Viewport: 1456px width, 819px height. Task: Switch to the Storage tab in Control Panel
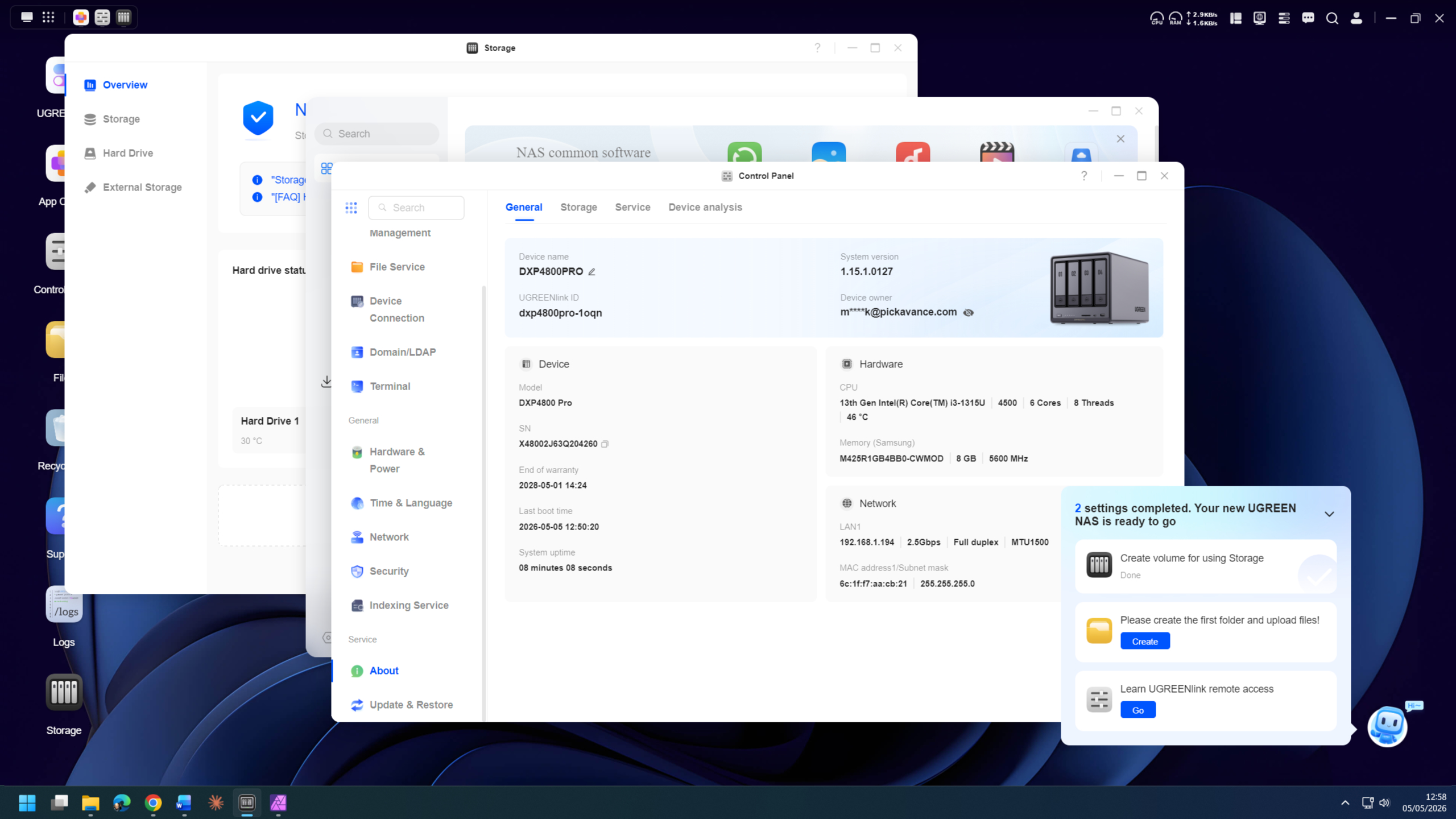pos(578,207)
